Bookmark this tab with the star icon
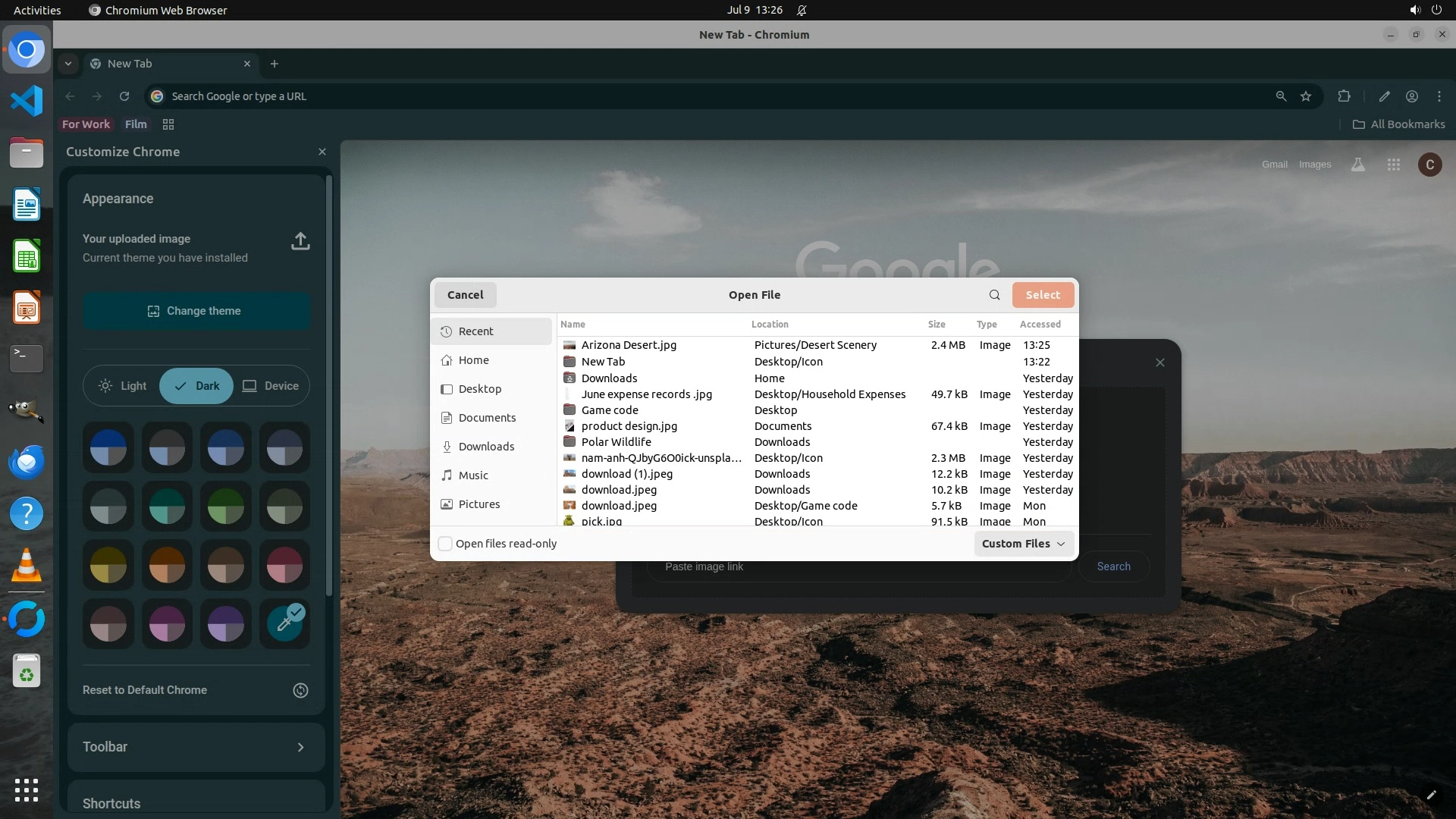Screen dimensions: 1456x819 (x=1306, y=96)
